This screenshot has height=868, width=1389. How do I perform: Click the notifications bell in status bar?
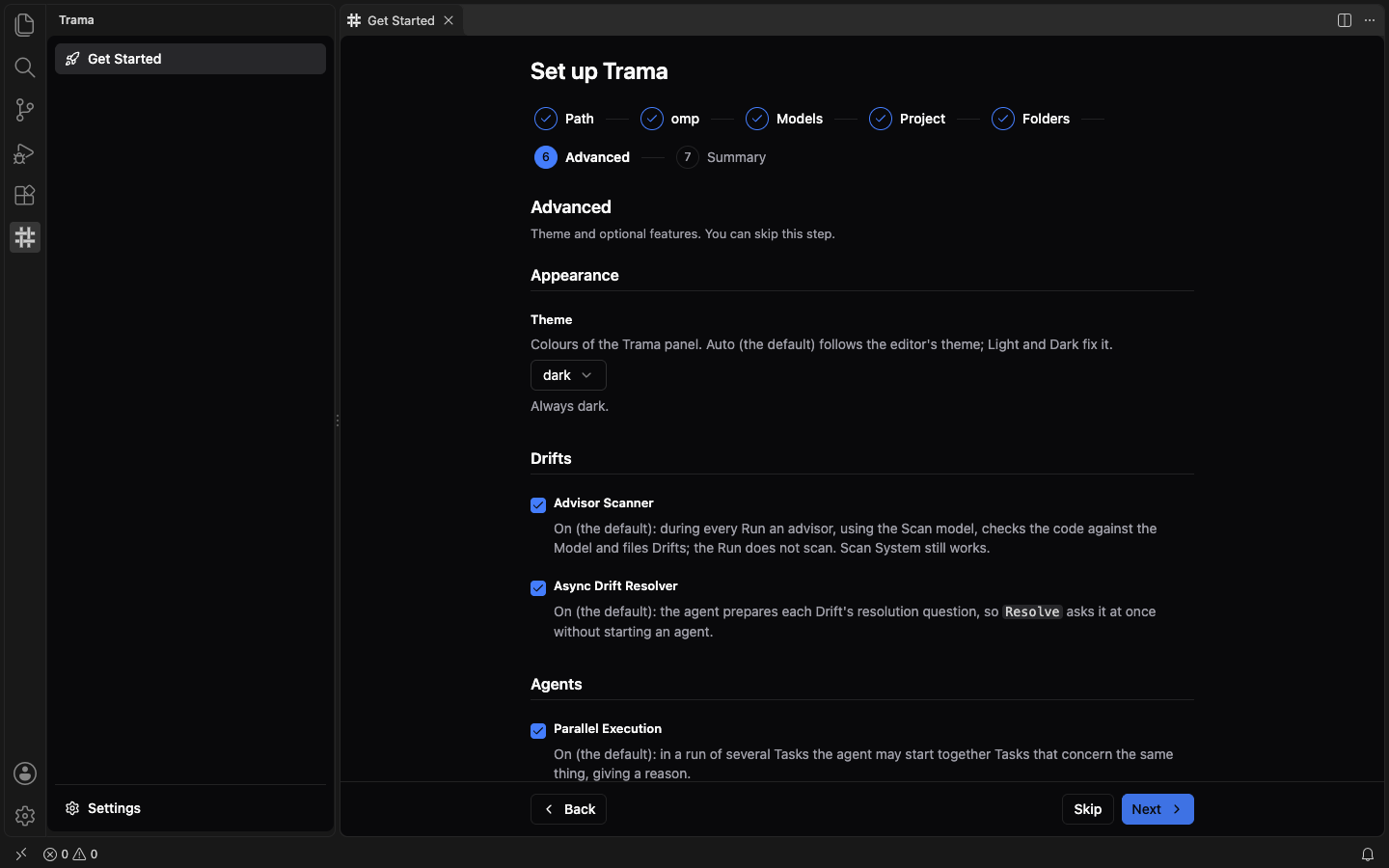pos(1368,854)
